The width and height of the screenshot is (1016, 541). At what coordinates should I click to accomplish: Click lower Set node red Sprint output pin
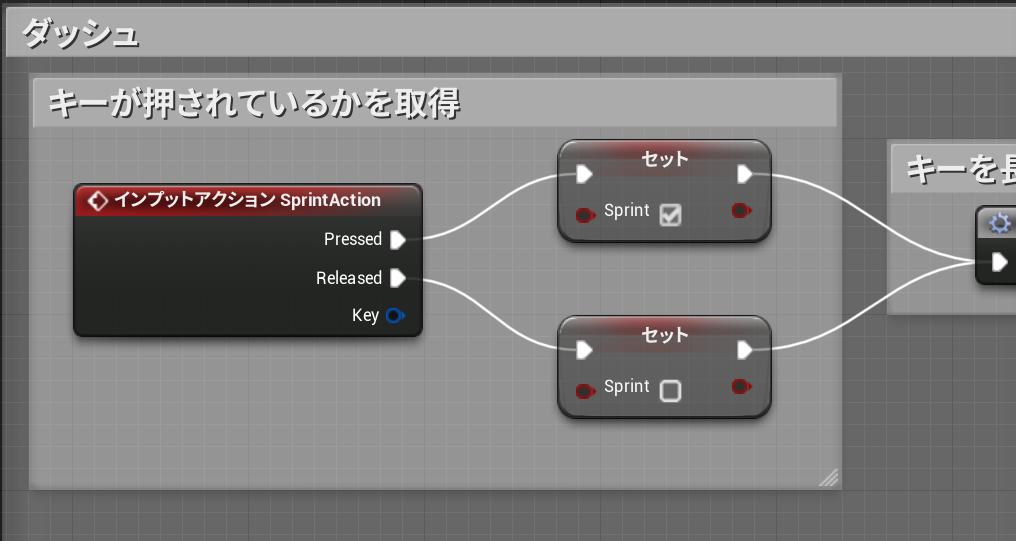pos(741,387)
